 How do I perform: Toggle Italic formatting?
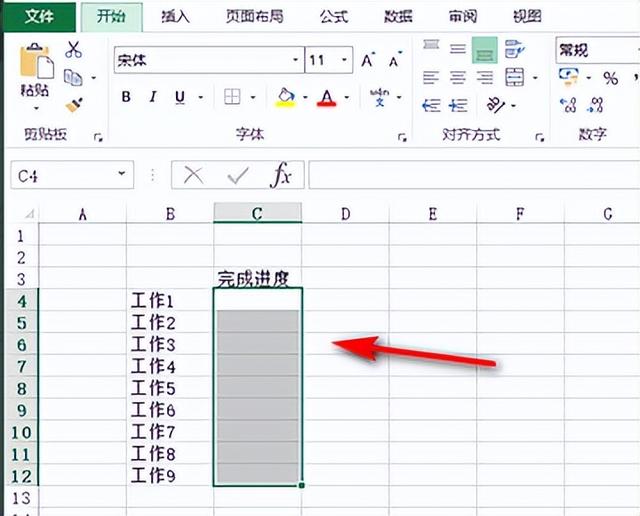[x=153, y=97]
